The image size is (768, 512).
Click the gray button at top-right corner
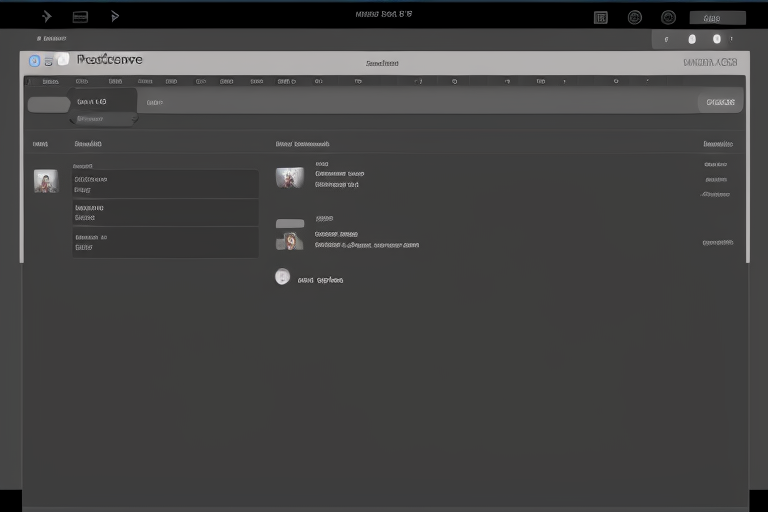point(717,18)
